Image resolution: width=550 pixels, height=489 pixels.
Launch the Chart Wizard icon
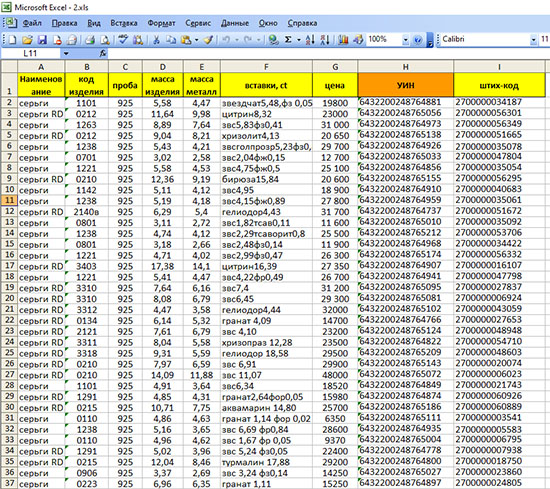point(343,40)
